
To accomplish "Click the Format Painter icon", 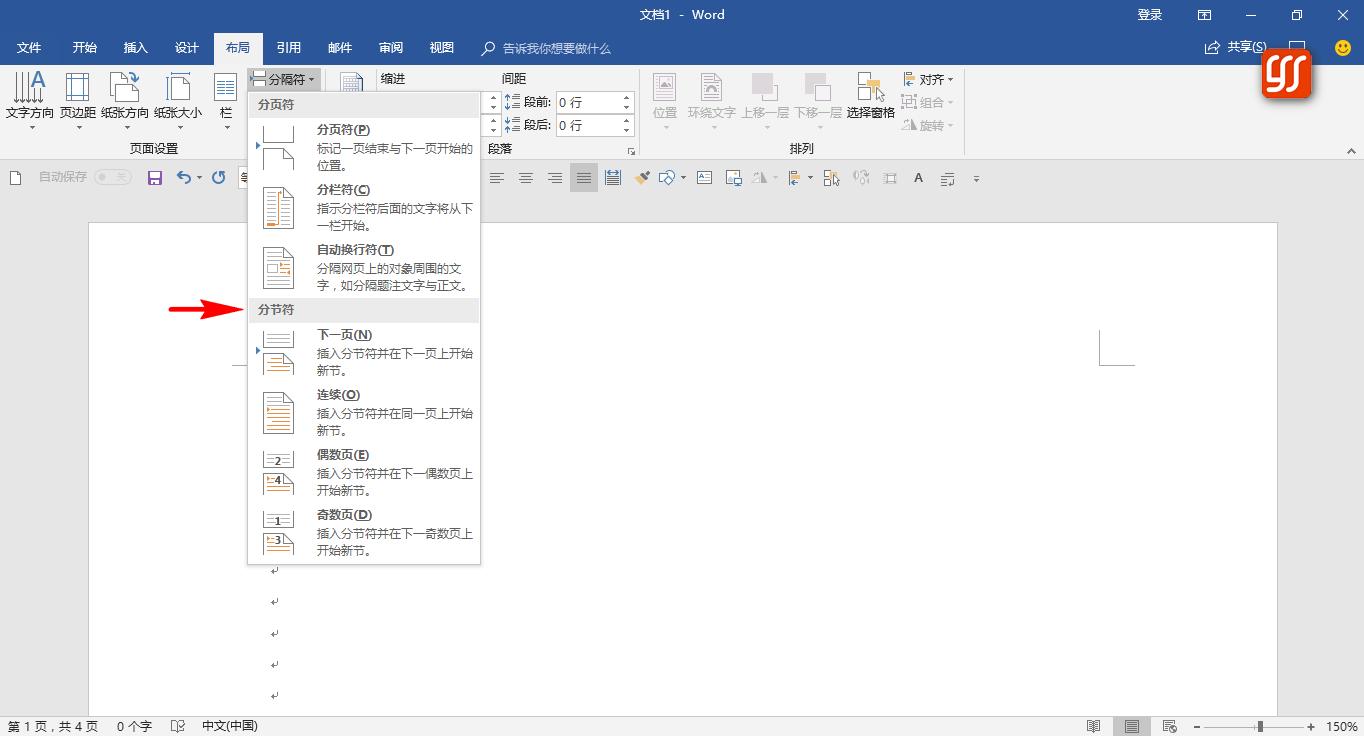I will (641, 177).
